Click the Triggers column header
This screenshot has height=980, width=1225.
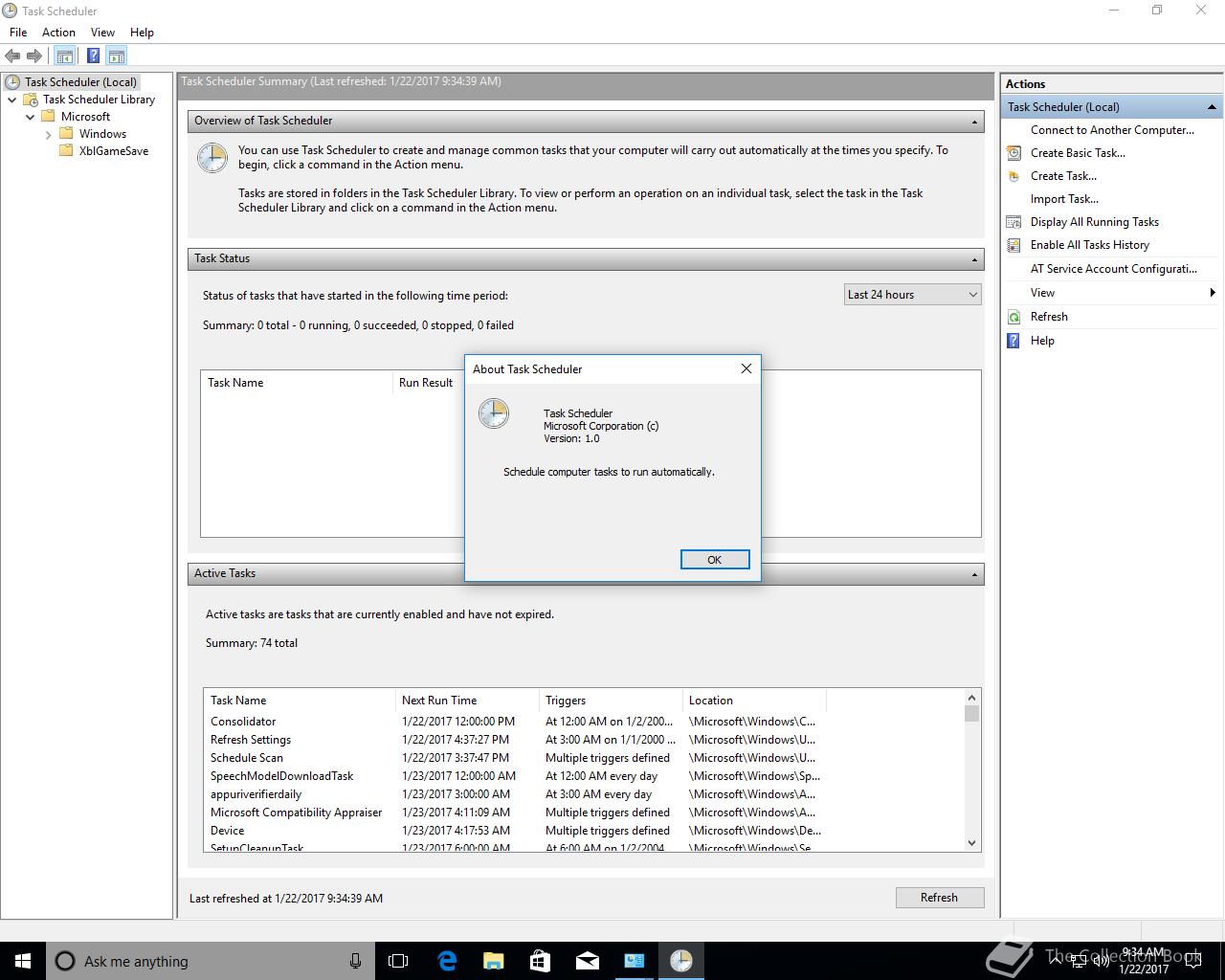point(611,701)
